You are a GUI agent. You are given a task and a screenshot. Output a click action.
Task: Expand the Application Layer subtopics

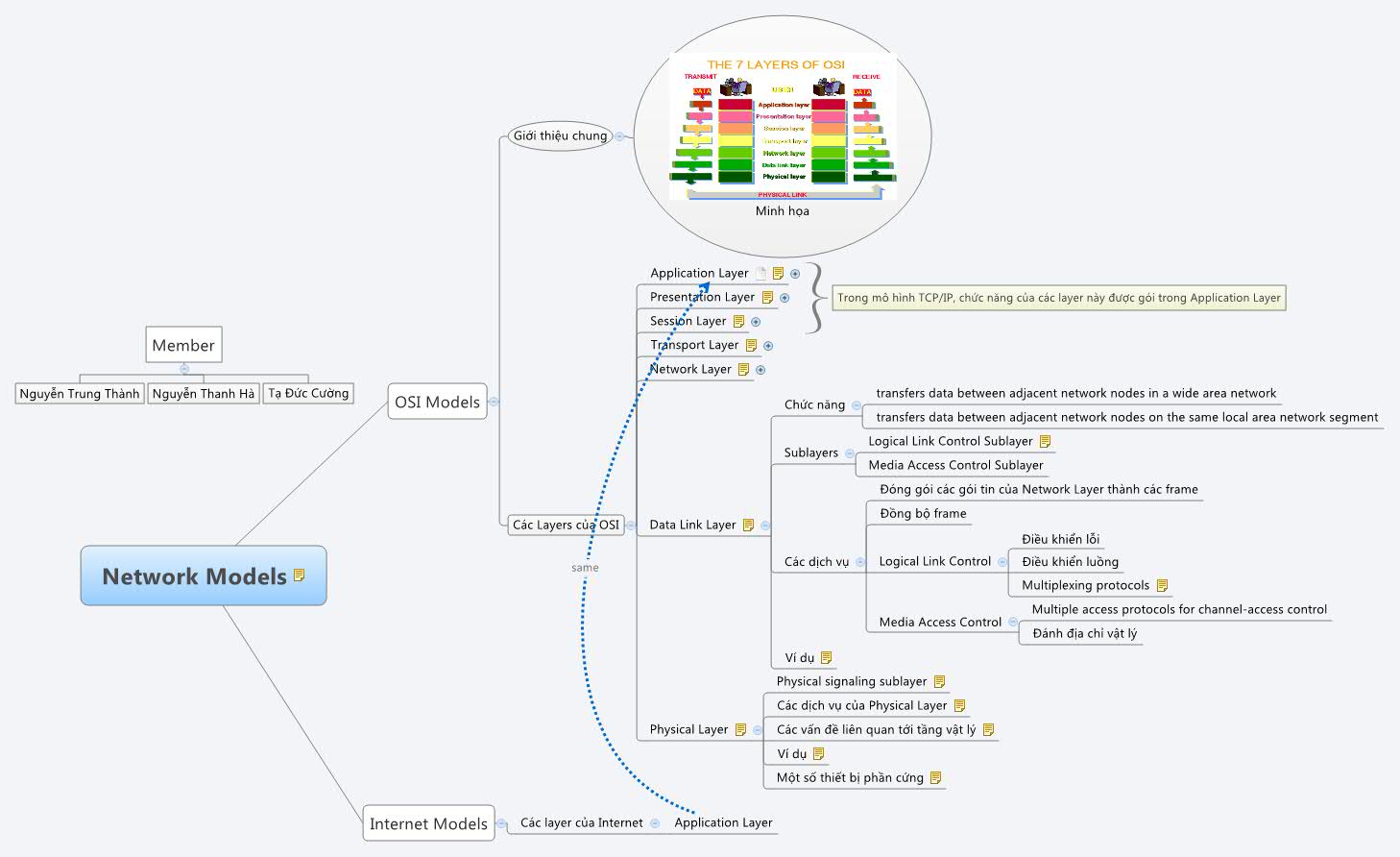795,273
